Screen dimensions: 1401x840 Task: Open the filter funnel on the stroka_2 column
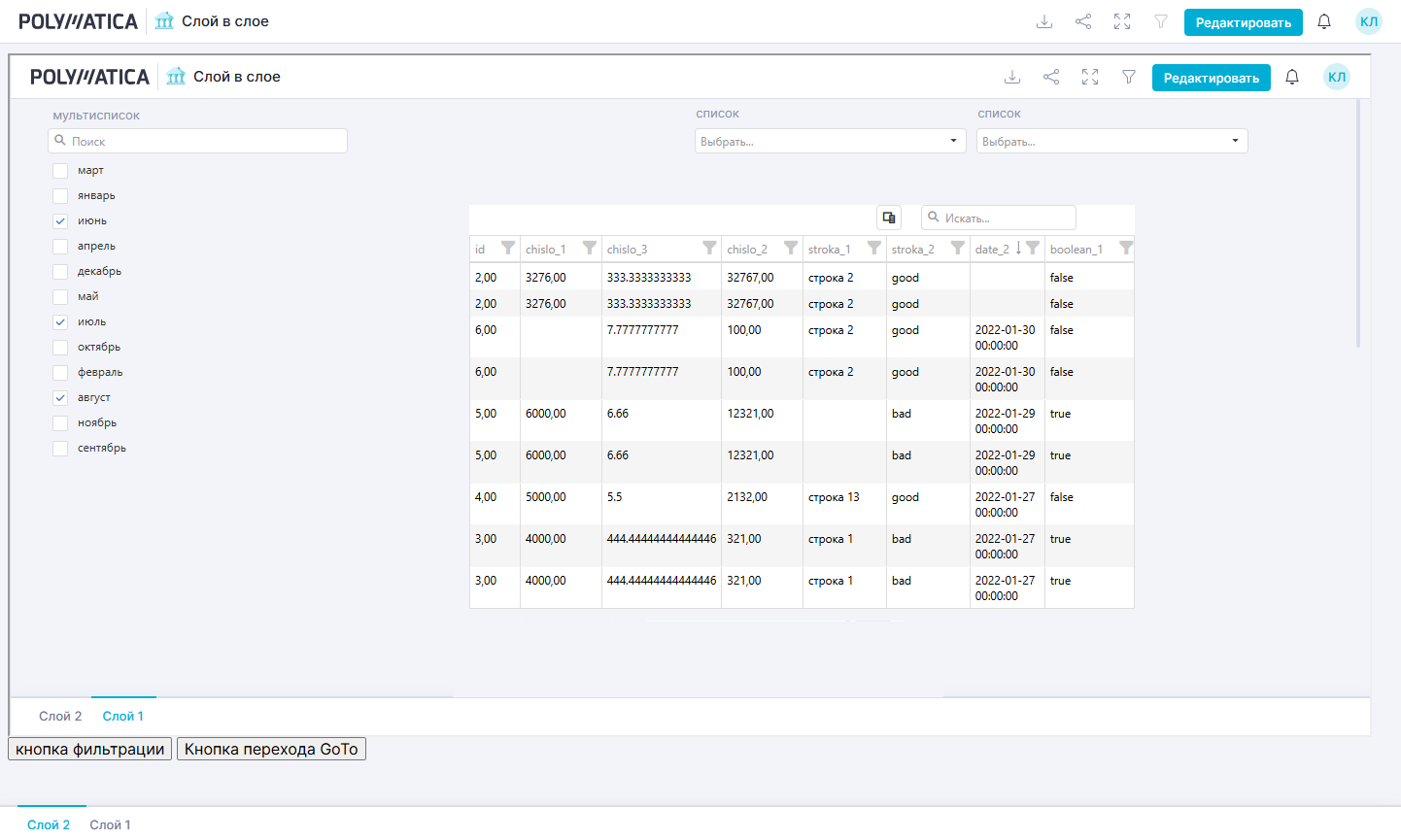(x=957, y=249)
